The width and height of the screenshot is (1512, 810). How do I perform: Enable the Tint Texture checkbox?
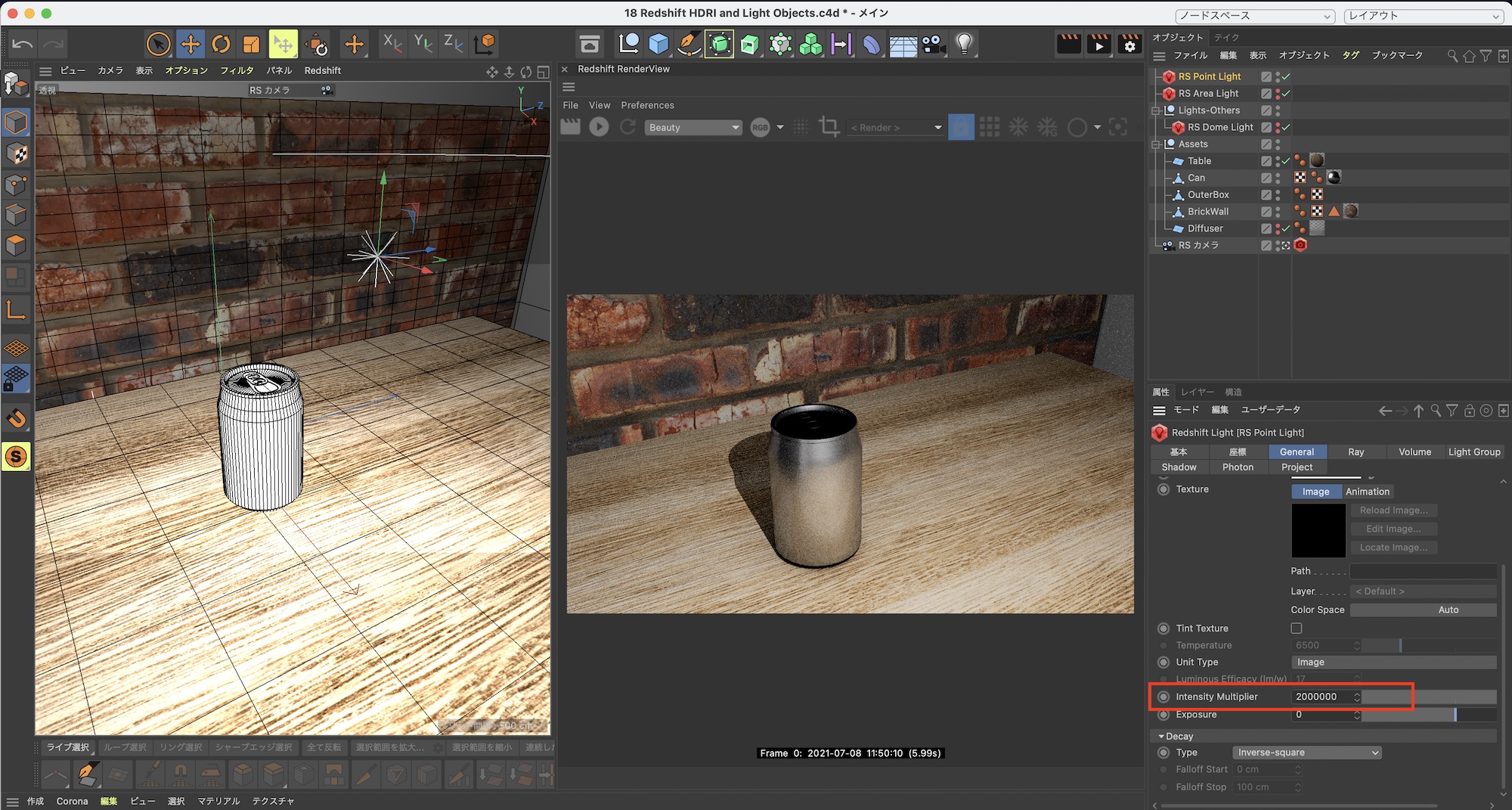1297,628
